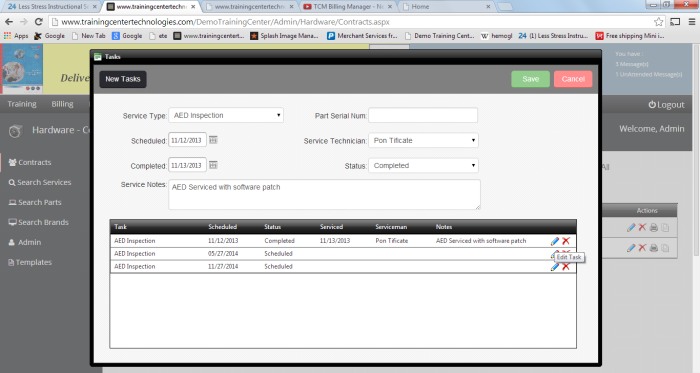Edit the first AED Inspection task row
The image size is (700, 373).
tap(554, 241)
